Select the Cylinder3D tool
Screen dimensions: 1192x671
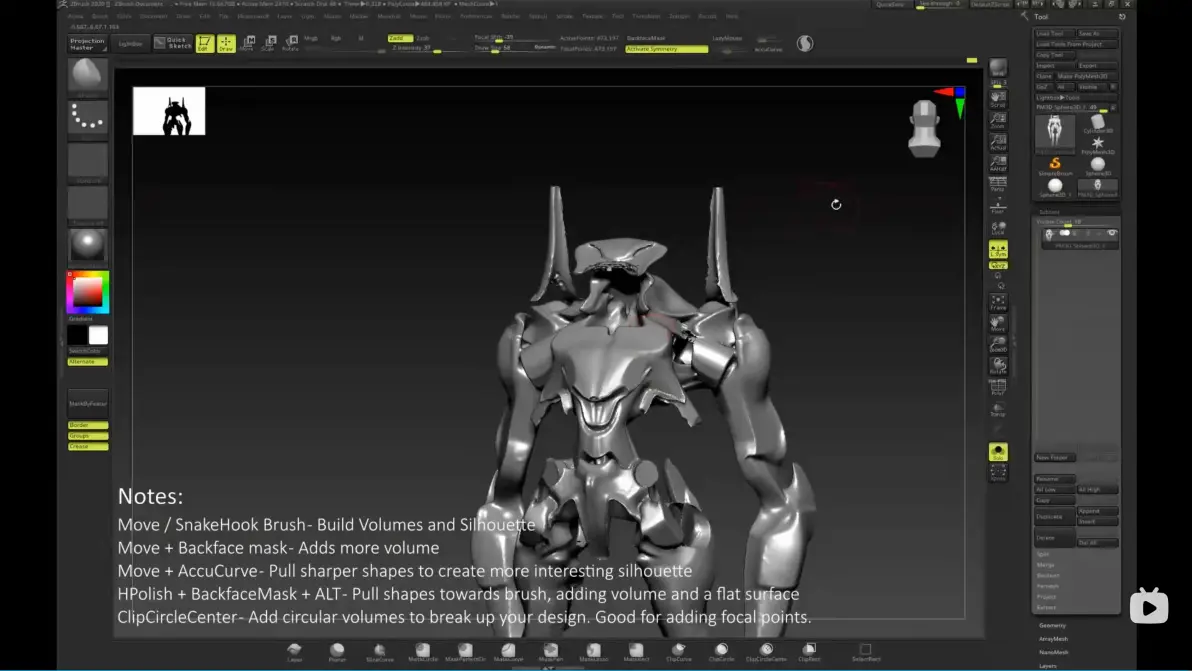[x=1098, y=124]
